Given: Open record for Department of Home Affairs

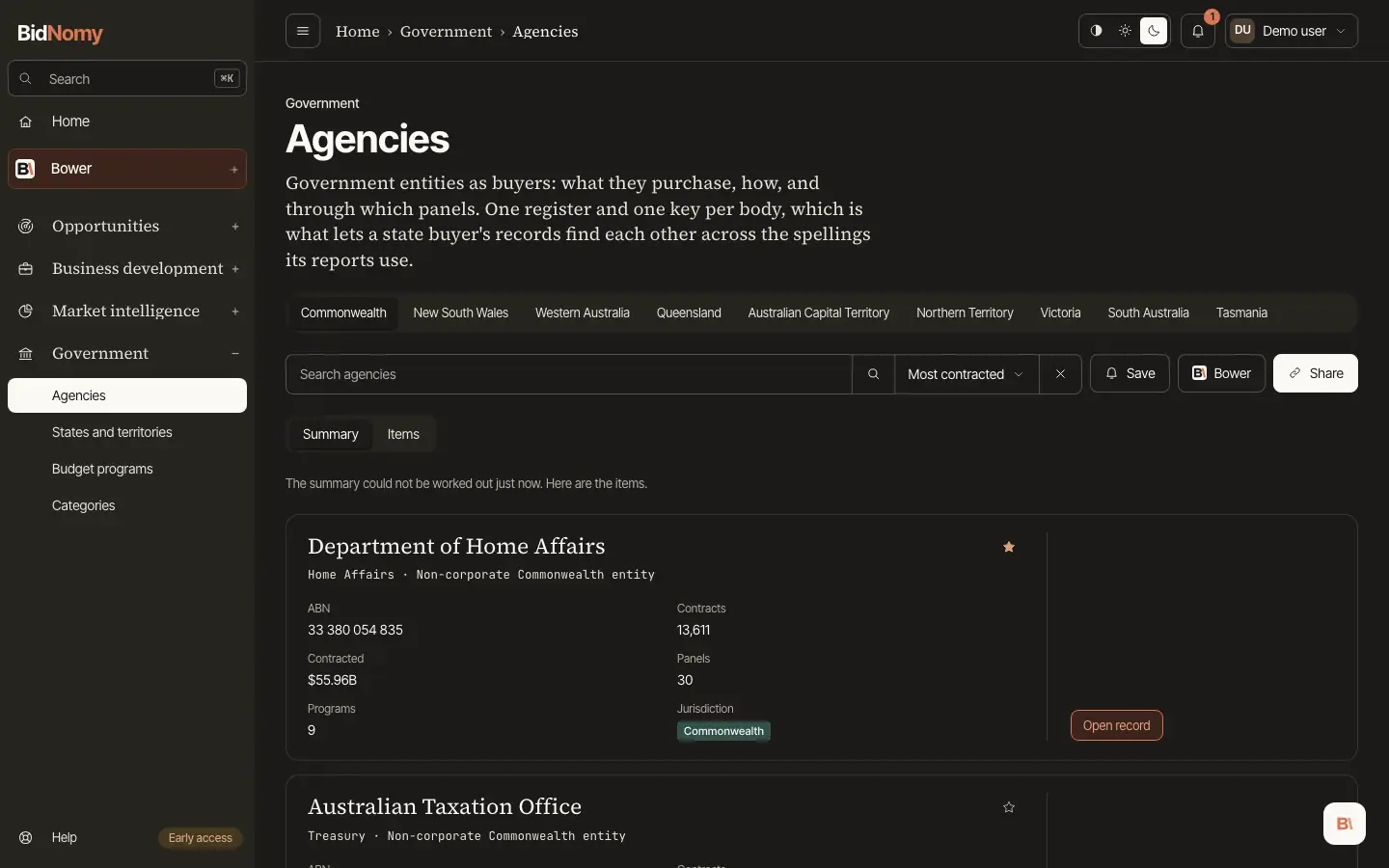Looking at the screenshot, I should tap(1117, 725).
